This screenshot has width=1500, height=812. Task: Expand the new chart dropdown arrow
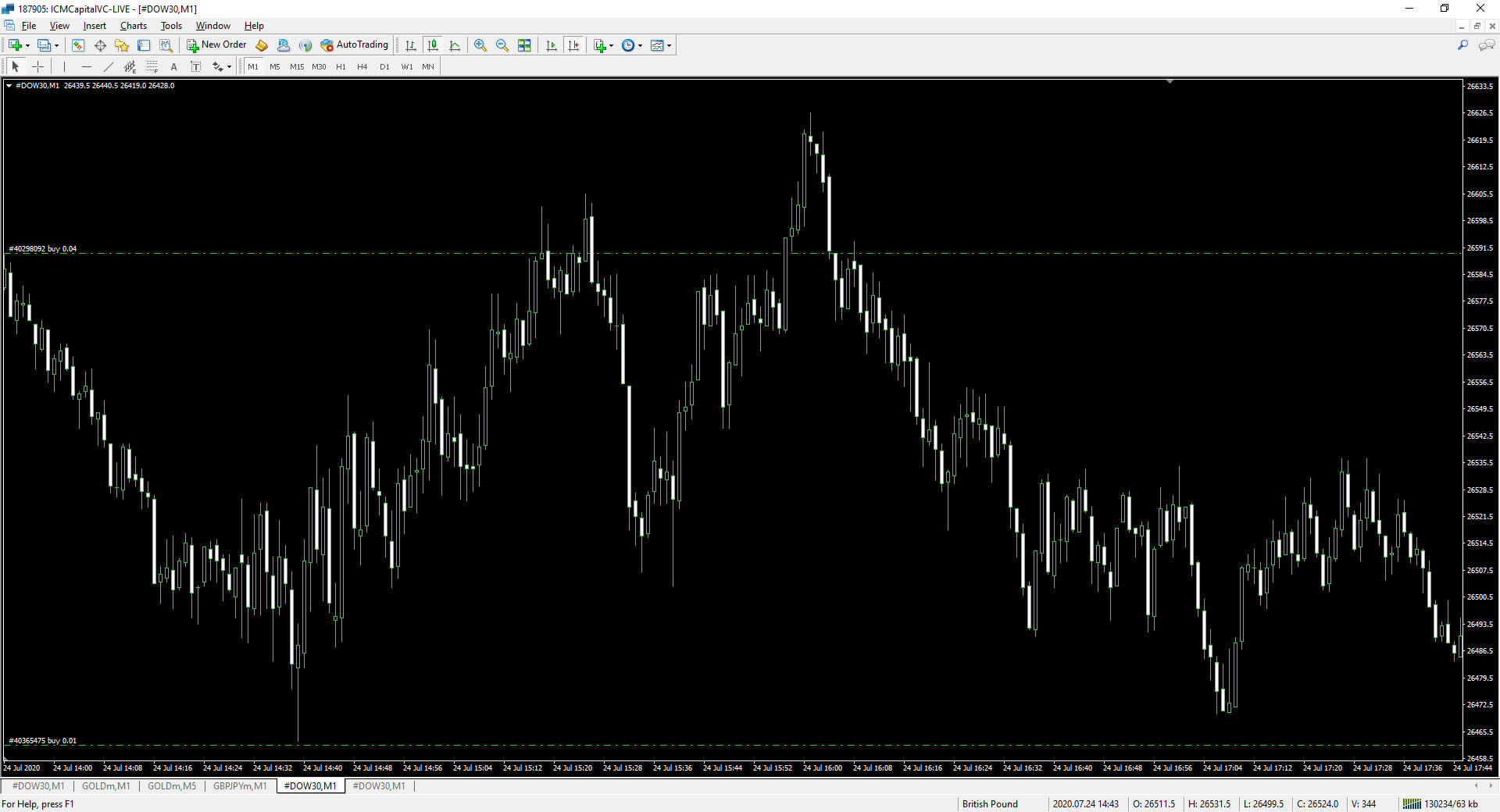28,45
